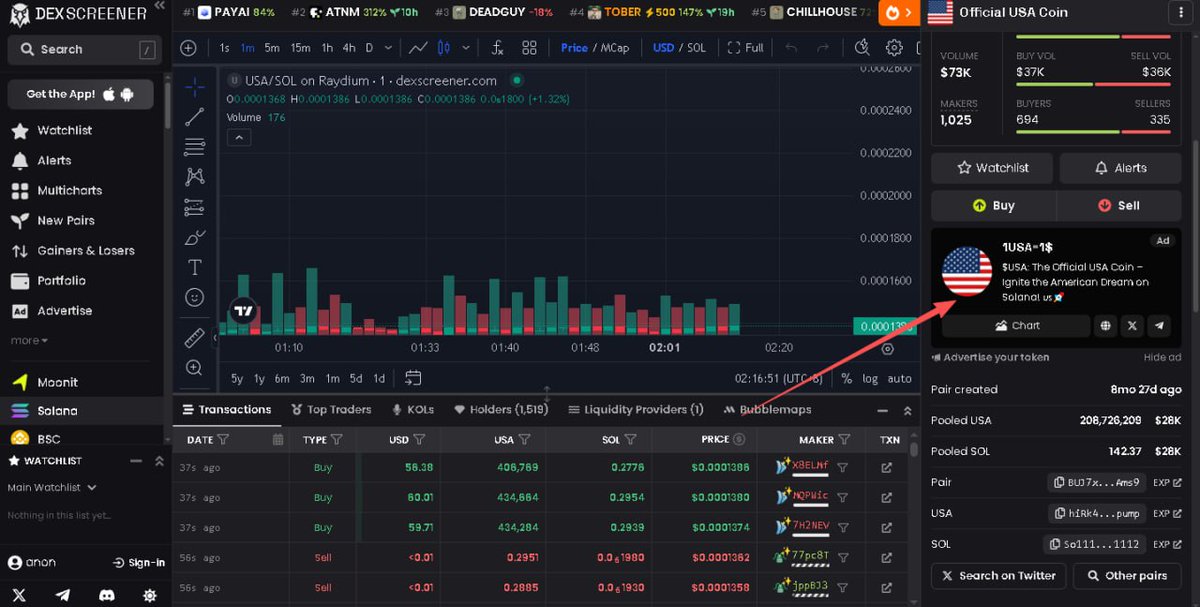Add token to Watchlist button
Screen dimensions: 1200x607
click(x=992, y=168)
